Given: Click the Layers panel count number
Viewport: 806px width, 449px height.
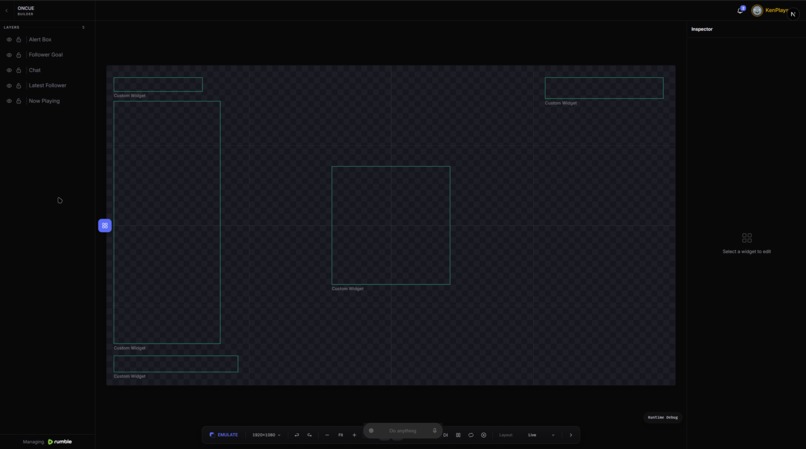Looking at the screenshot, I should [83, 27].
